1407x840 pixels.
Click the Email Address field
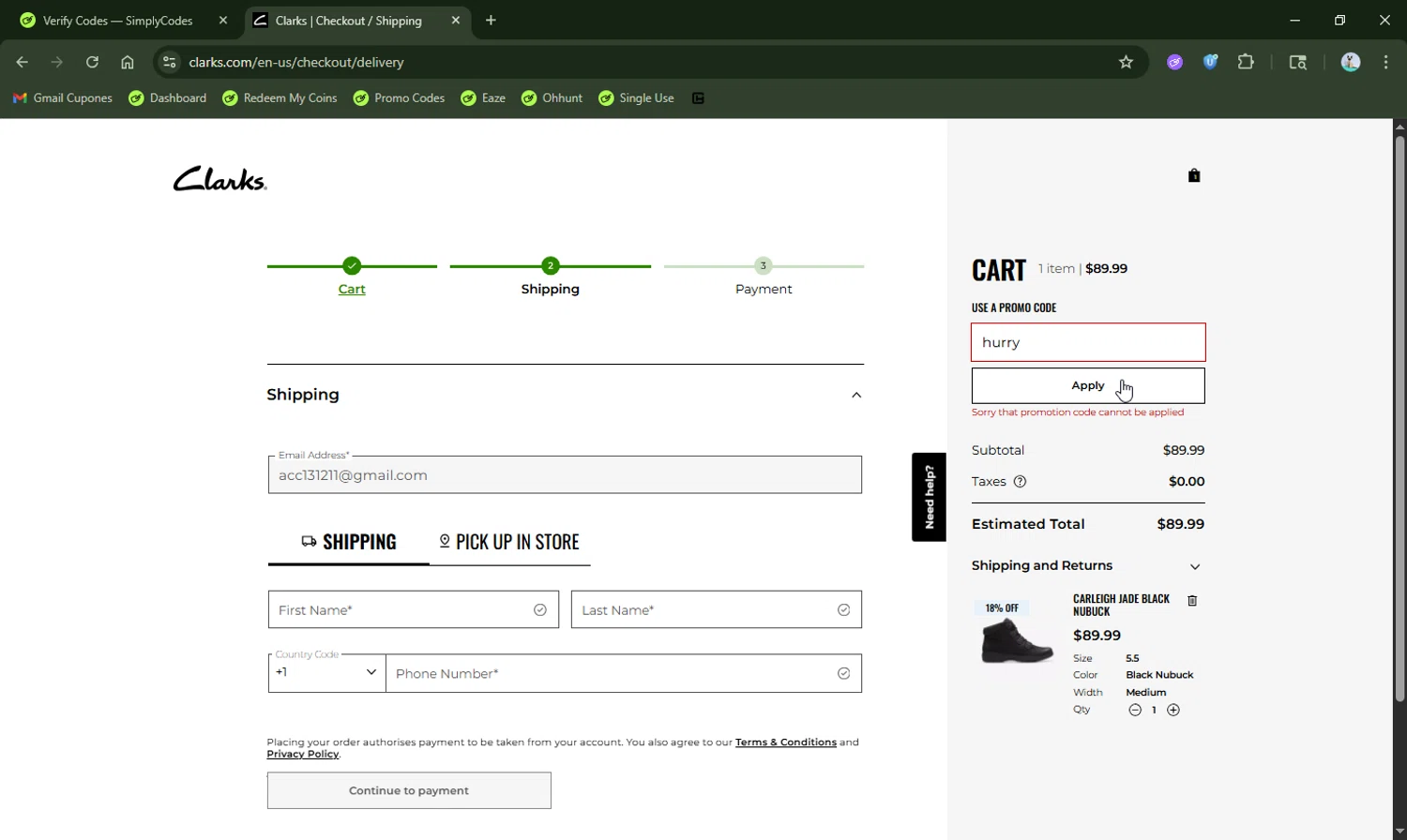click(x=565, y=474)
